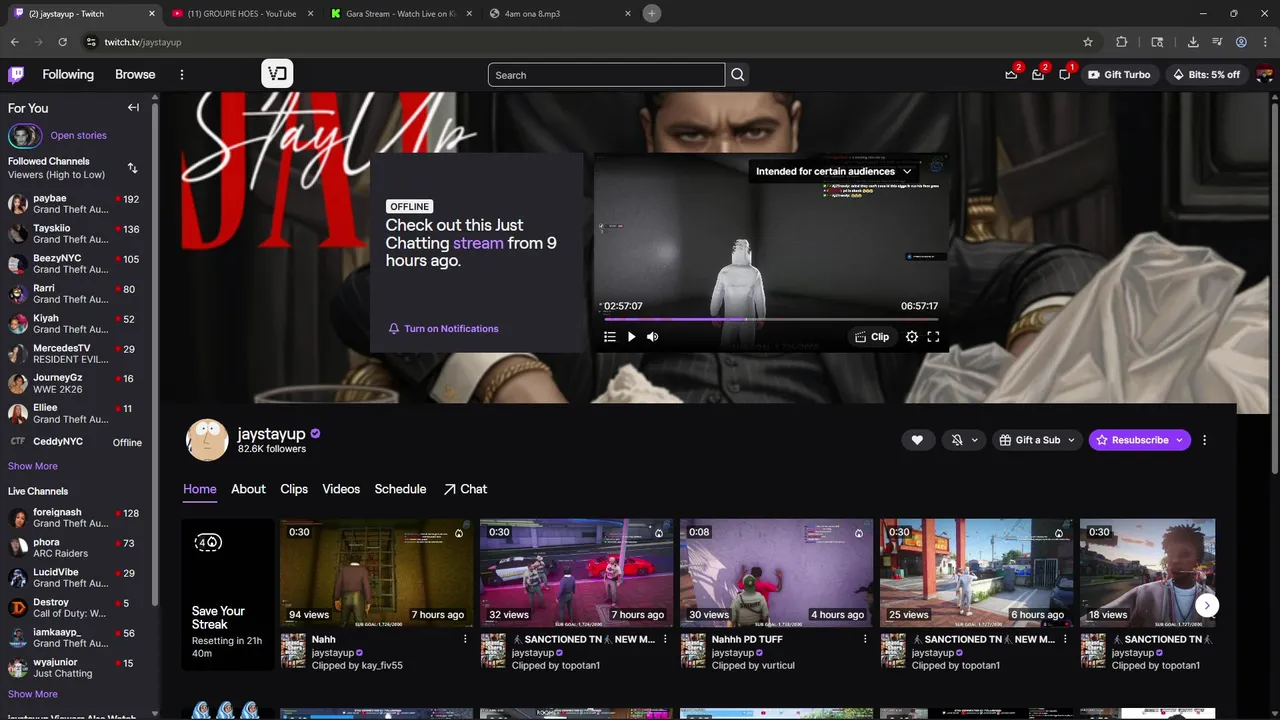This screenshot has height=720, width=1280.
Task: Create a Clip from the player
Action: (x=872, y=337)
